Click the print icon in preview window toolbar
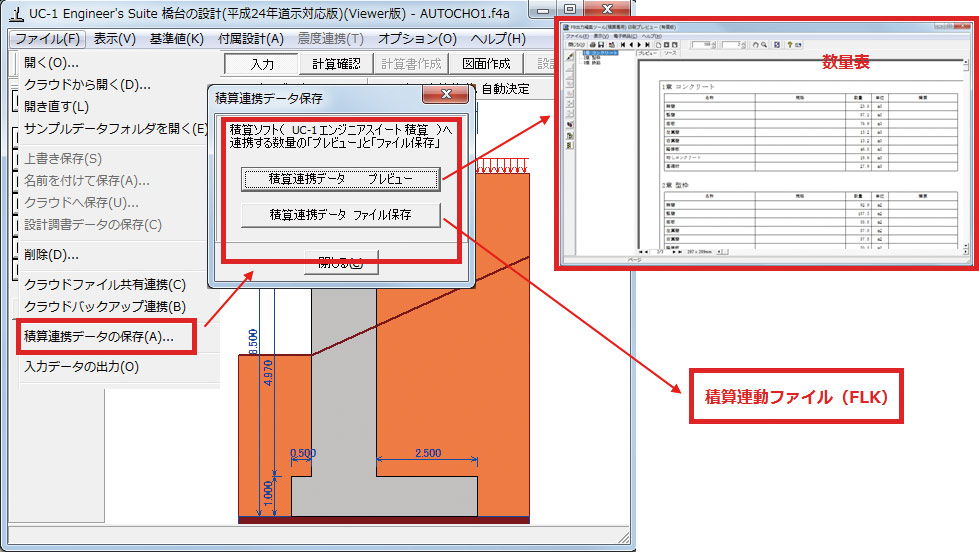This screenshot has width=979, height=552. pos(593,45)
